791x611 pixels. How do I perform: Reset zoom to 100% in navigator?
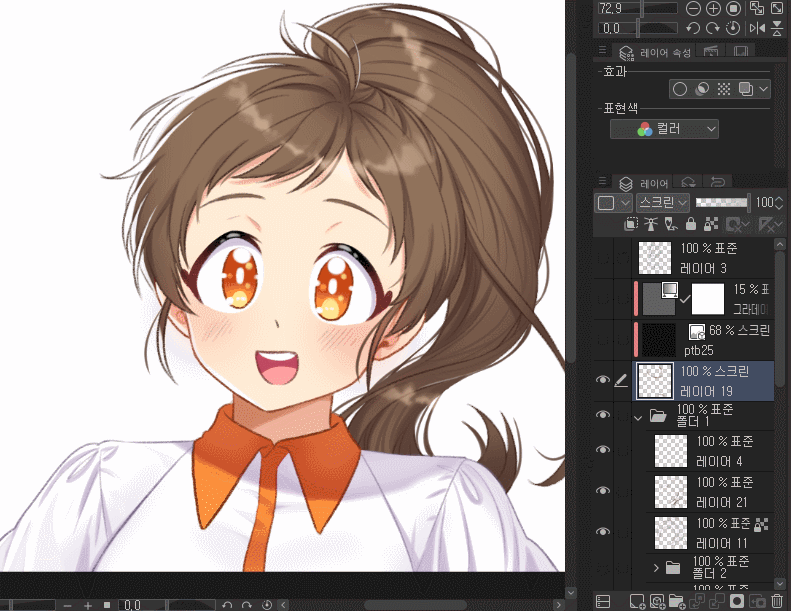pyautogui.click(x=733, y=9)
